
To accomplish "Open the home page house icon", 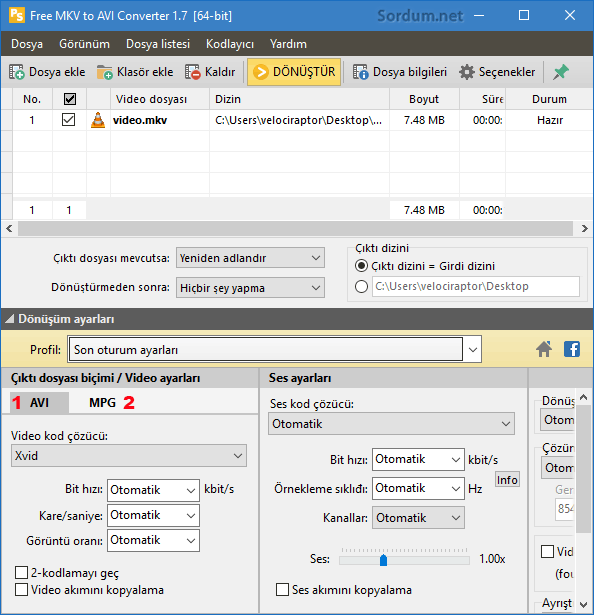I will pyautogui.click(x=544, y=349).
